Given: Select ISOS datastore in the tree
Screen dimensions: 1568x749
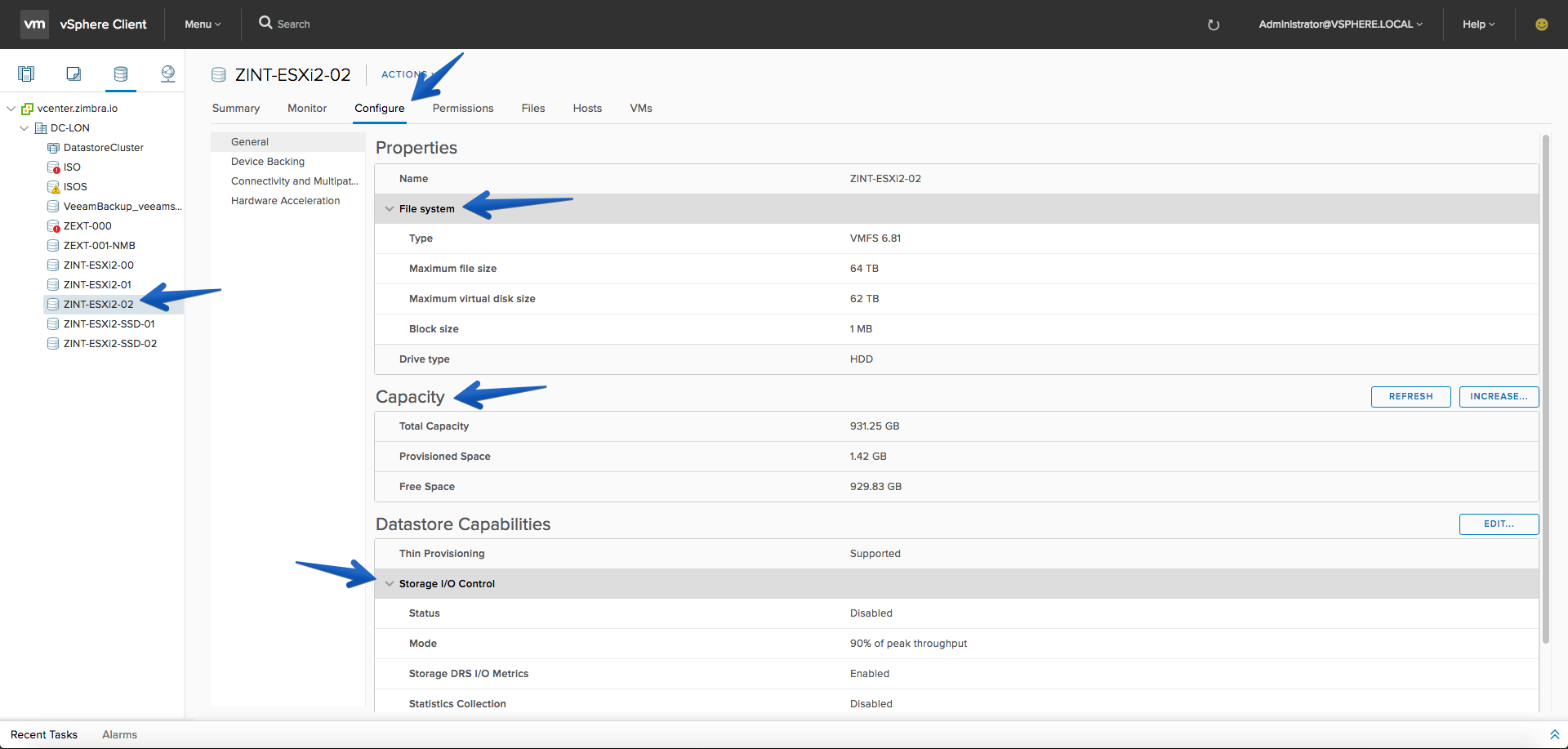Looking at the screenshot, I should (75, 187).
